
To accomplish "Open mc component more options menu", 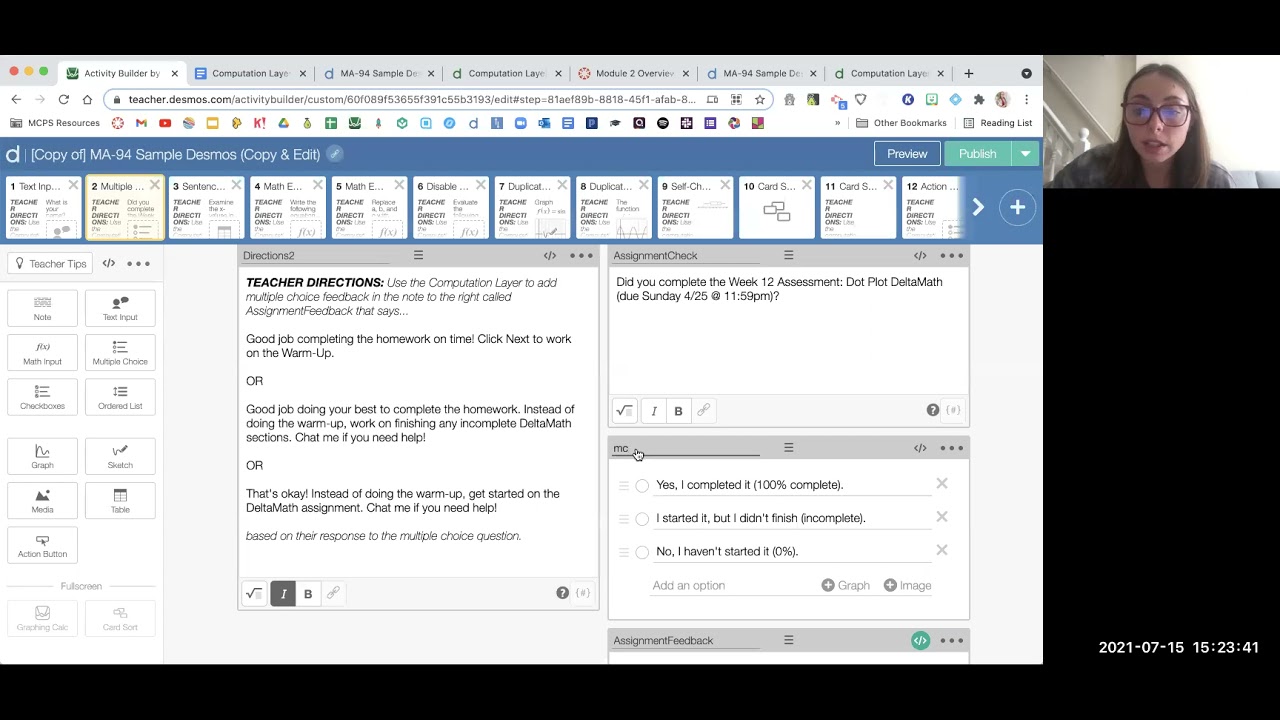I will click(951, 448).
